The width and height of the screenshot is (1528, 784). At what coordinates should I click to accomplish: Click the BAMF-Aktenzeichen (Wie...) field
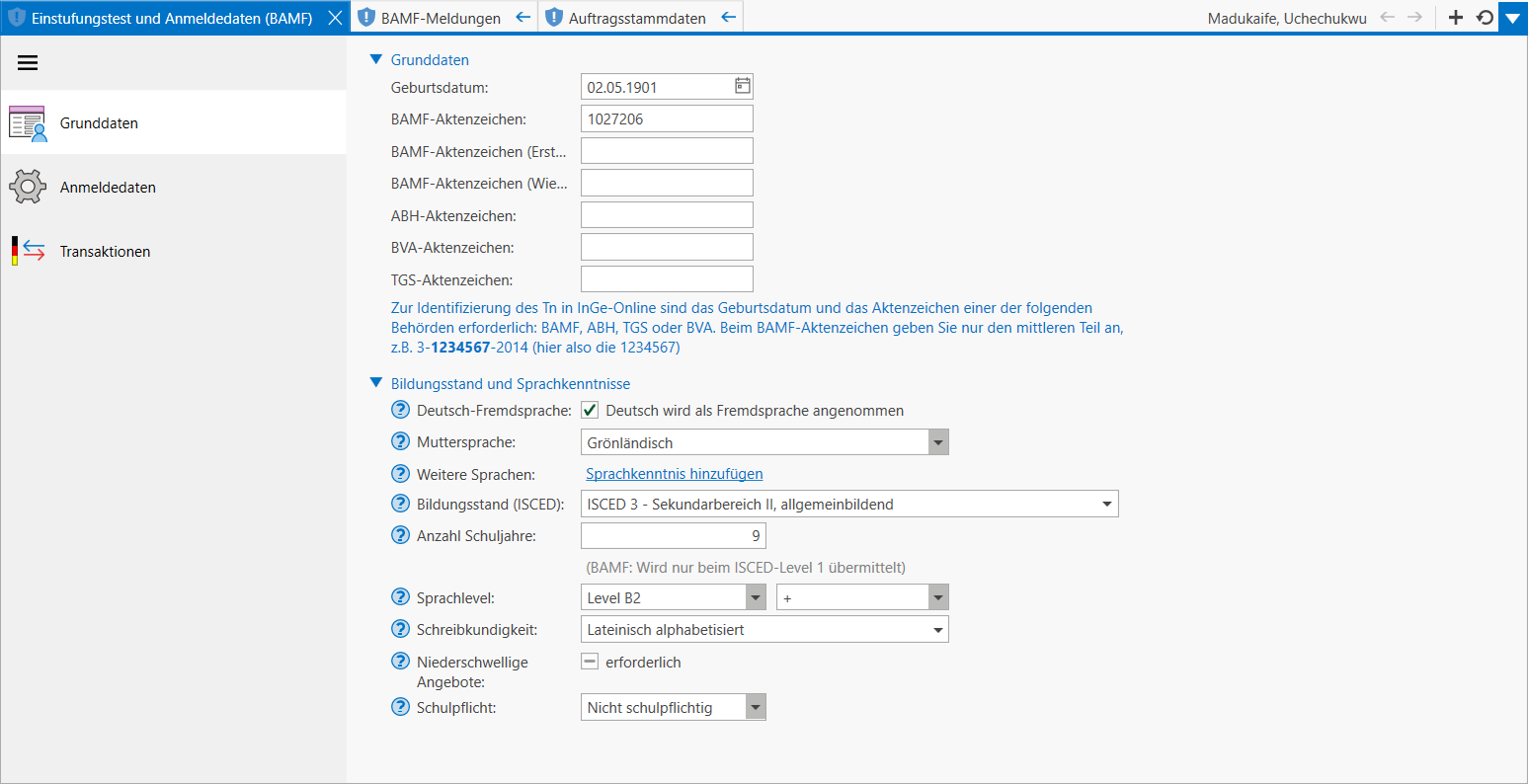coord(667,183)
